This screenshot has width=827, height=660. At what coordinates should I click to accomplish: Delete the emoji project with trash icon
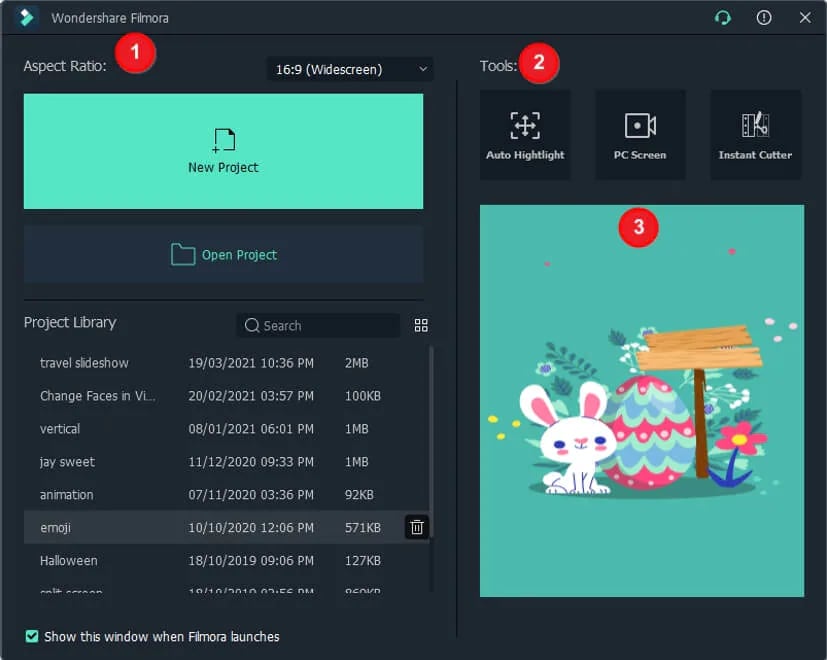coord(417,527)
